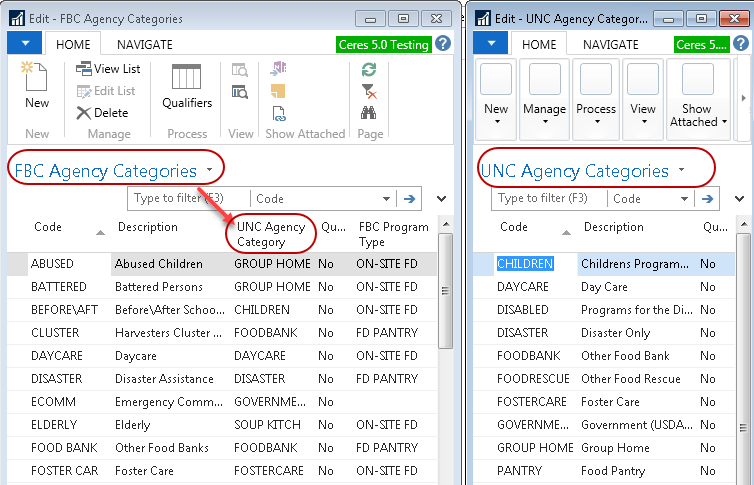
Task: Click the OneNote icon in Show Attached
Action: [x=278, y=69]
